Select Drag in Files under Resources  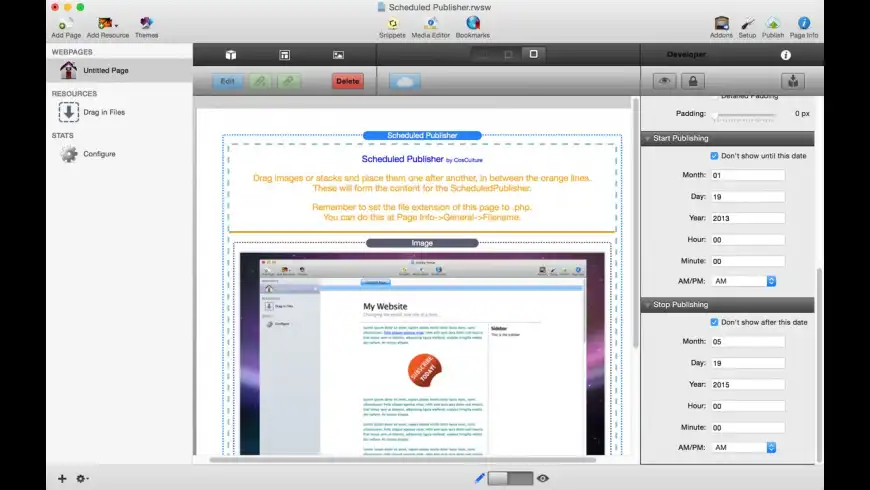119,112
